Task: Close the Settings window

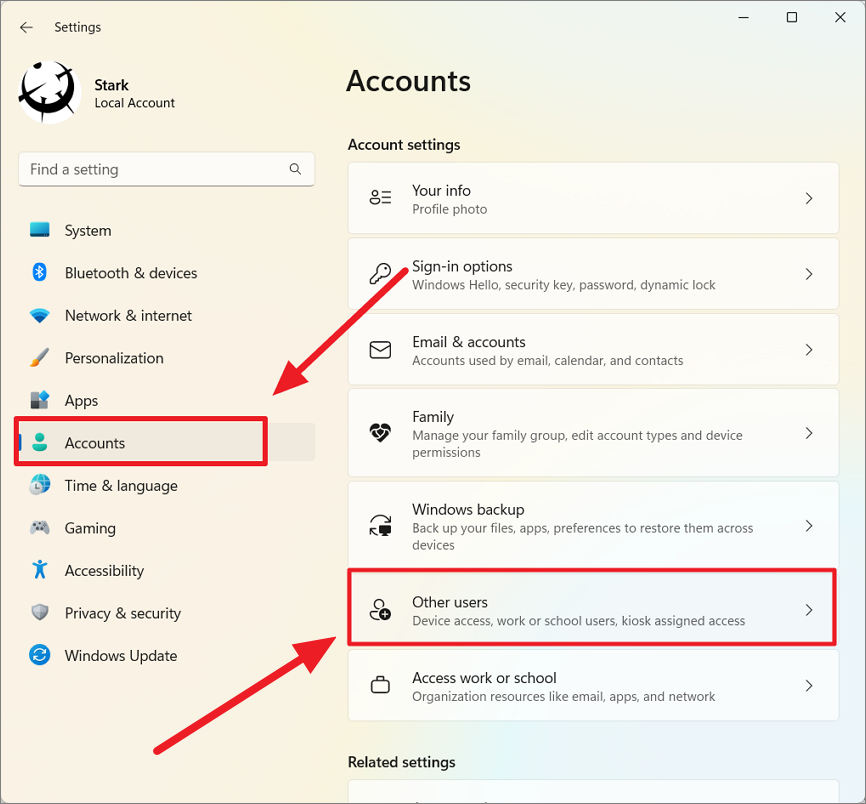Action: point(840,18)
